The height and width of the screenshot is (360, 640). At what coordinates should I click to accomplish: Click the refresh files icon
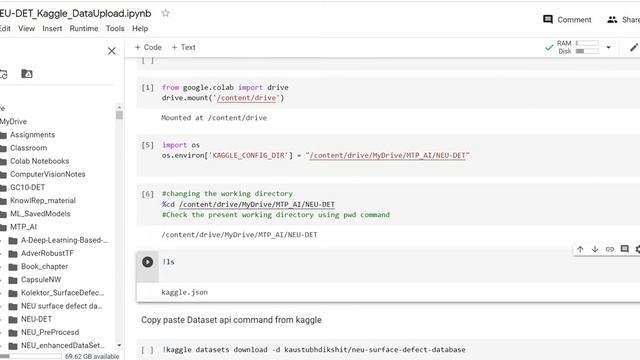click(3, 74)
